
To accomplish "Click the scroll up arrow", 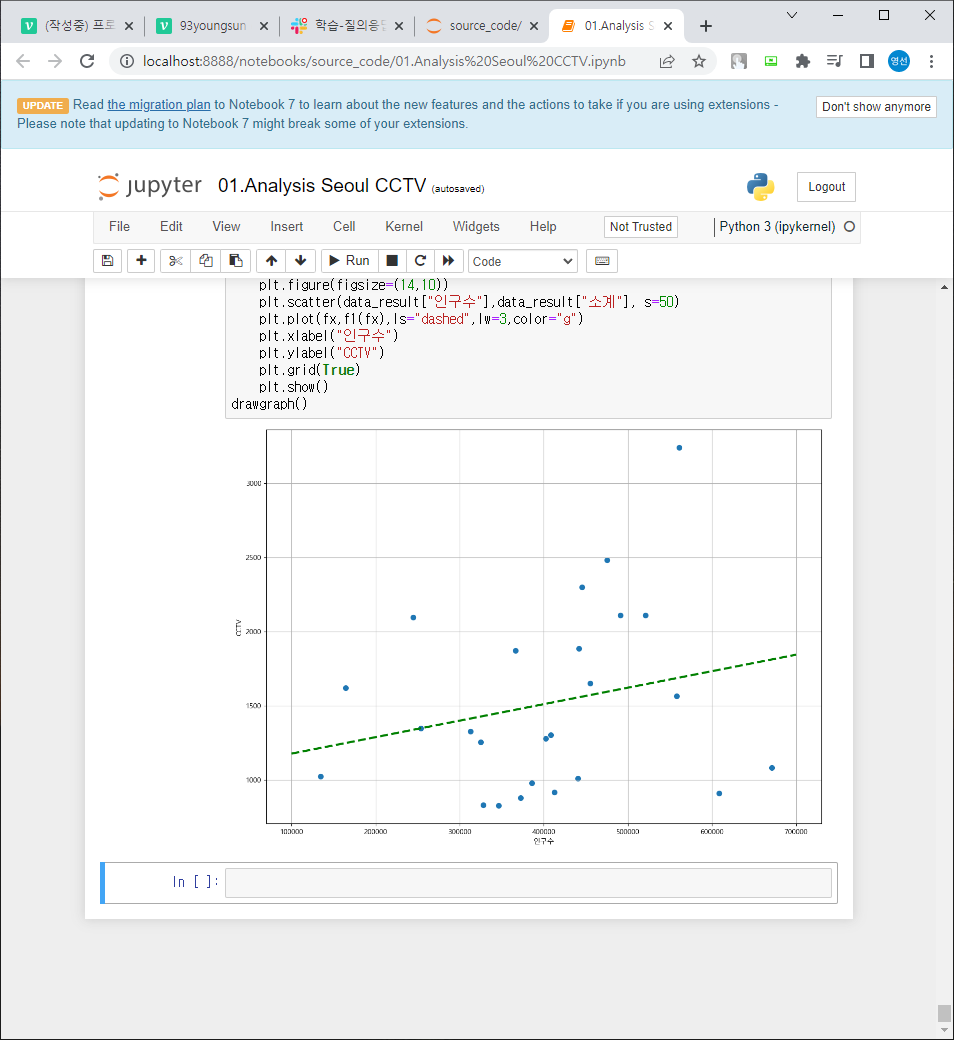I will point(944,287).
